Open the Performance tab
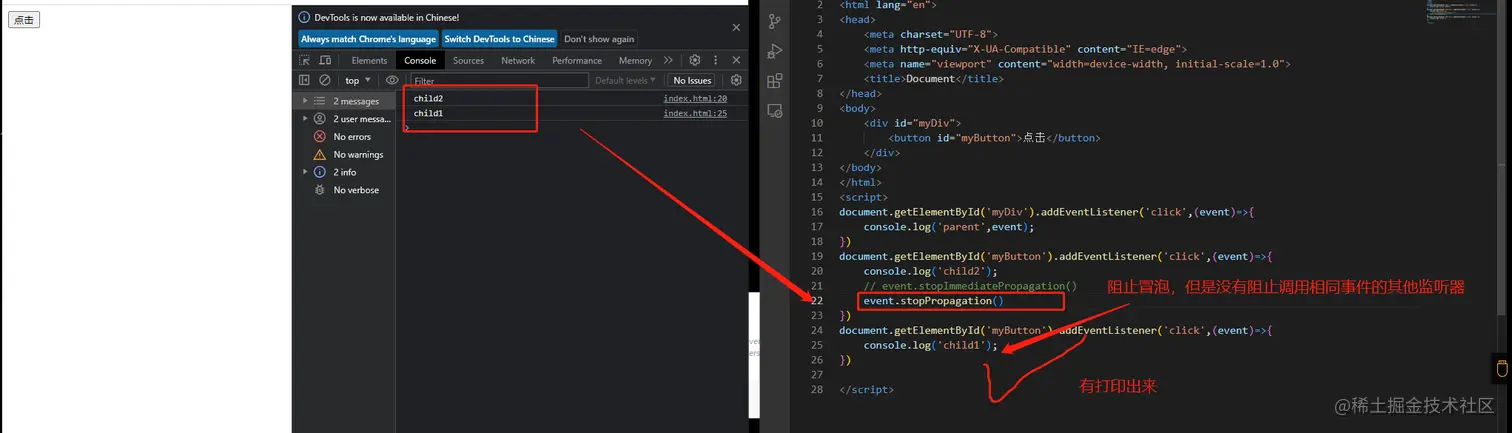The width and height of the screenshot is (1512, 433). 577,60
